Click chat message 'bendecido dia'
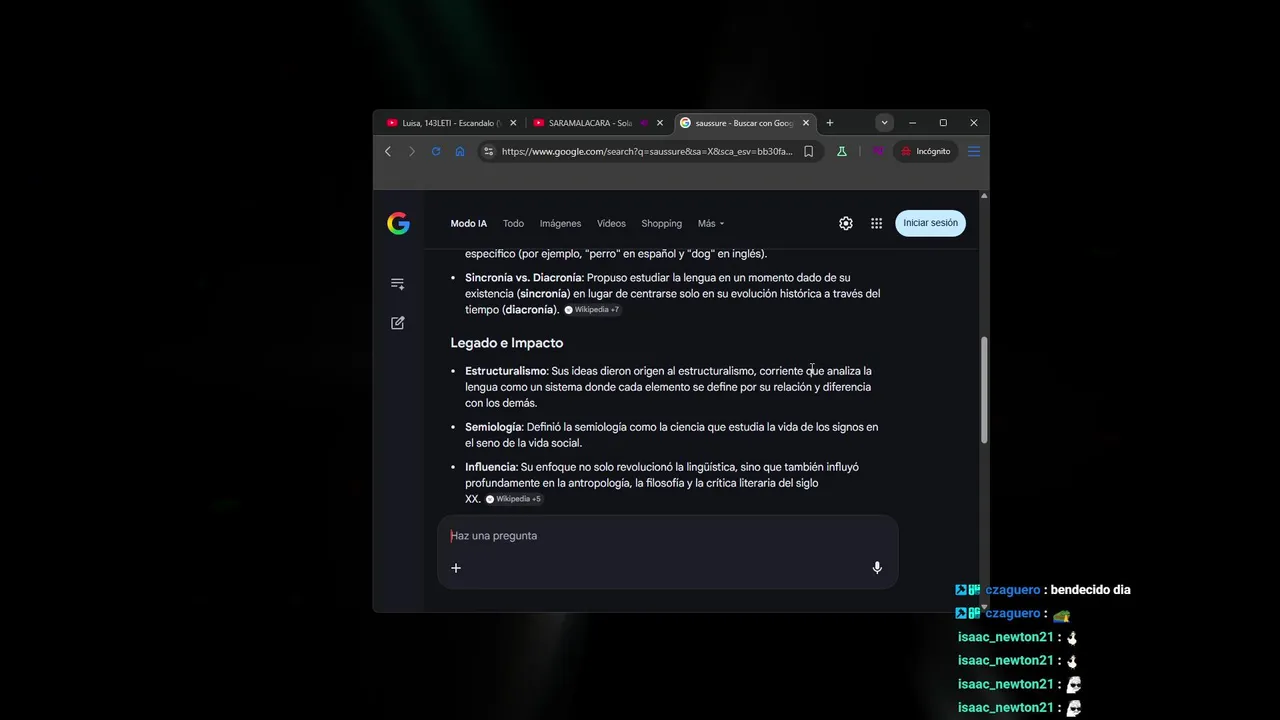 pyautogui.click(x=1090, y=590)
